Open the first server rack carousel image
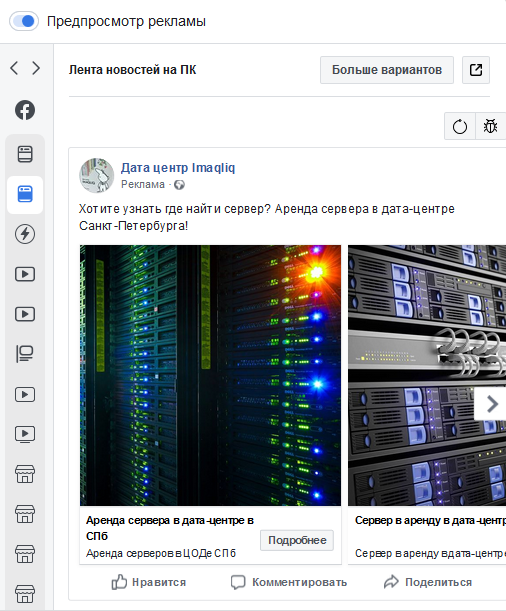 pyautogui.click(x=210, y=375)
